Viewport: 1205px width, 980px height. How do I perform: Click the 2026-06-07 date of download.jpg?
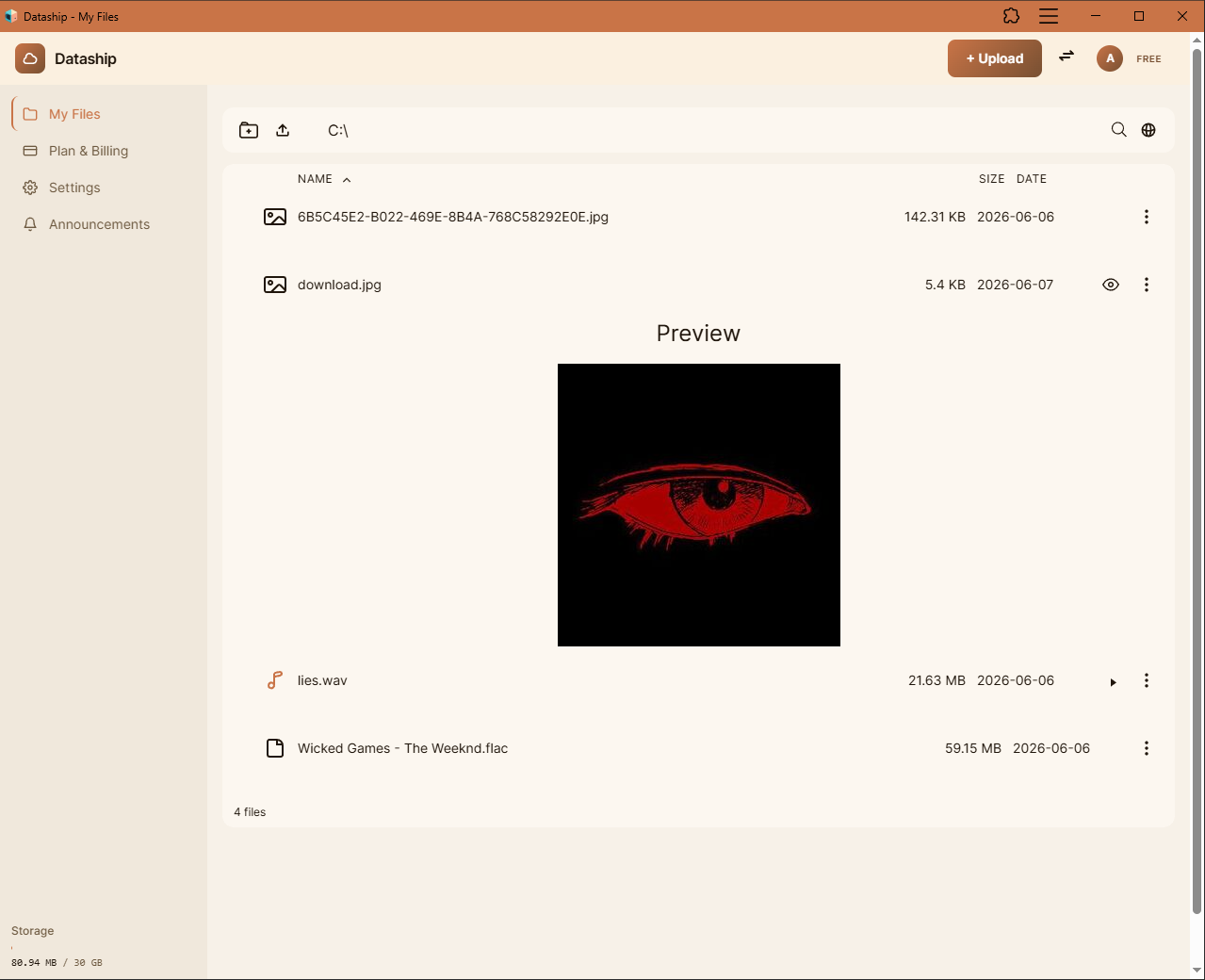click(x=1016, y=285)
